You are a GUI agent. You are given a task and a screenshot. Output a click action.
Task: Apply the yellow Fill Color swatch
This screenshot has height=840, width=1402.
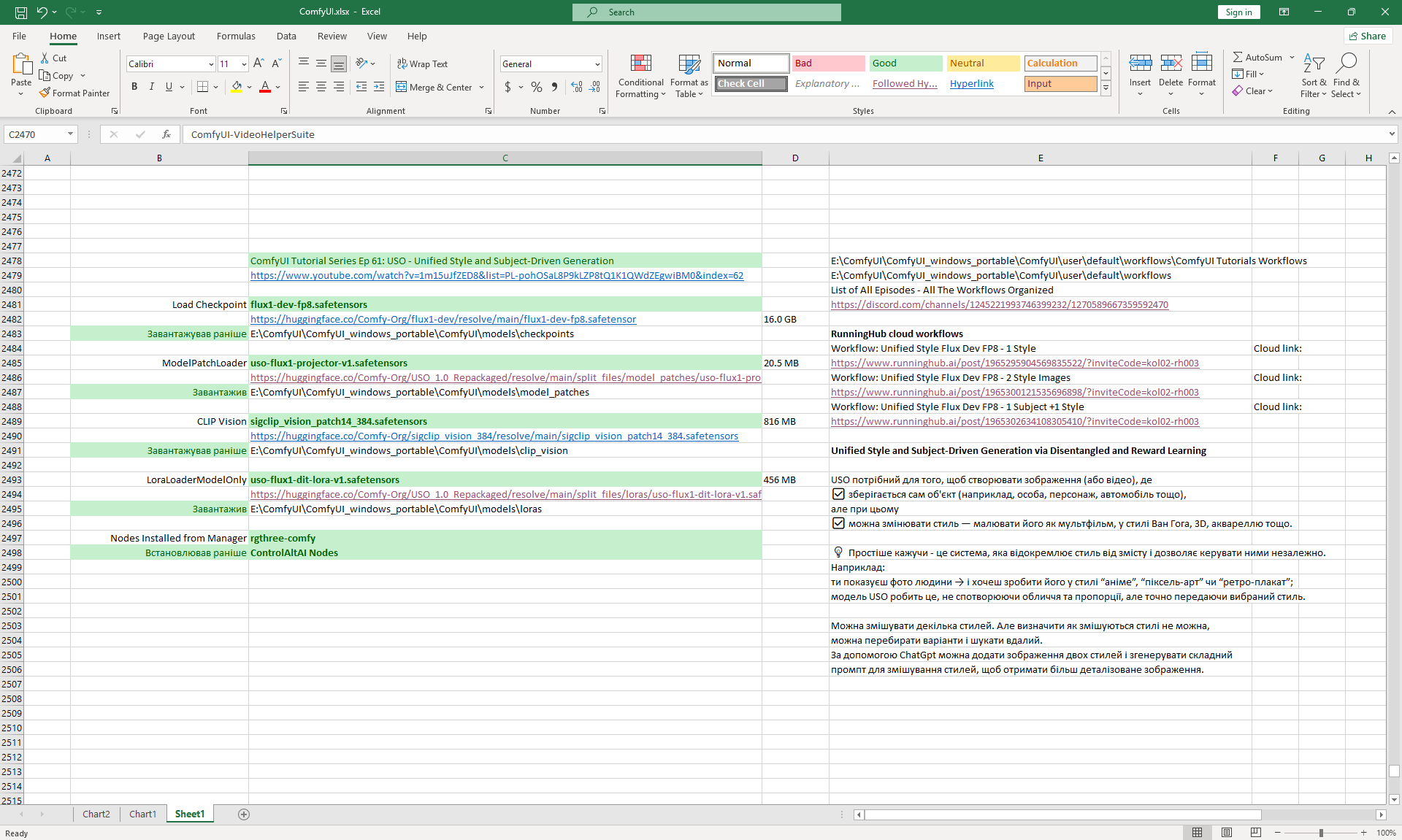(237, 87)
